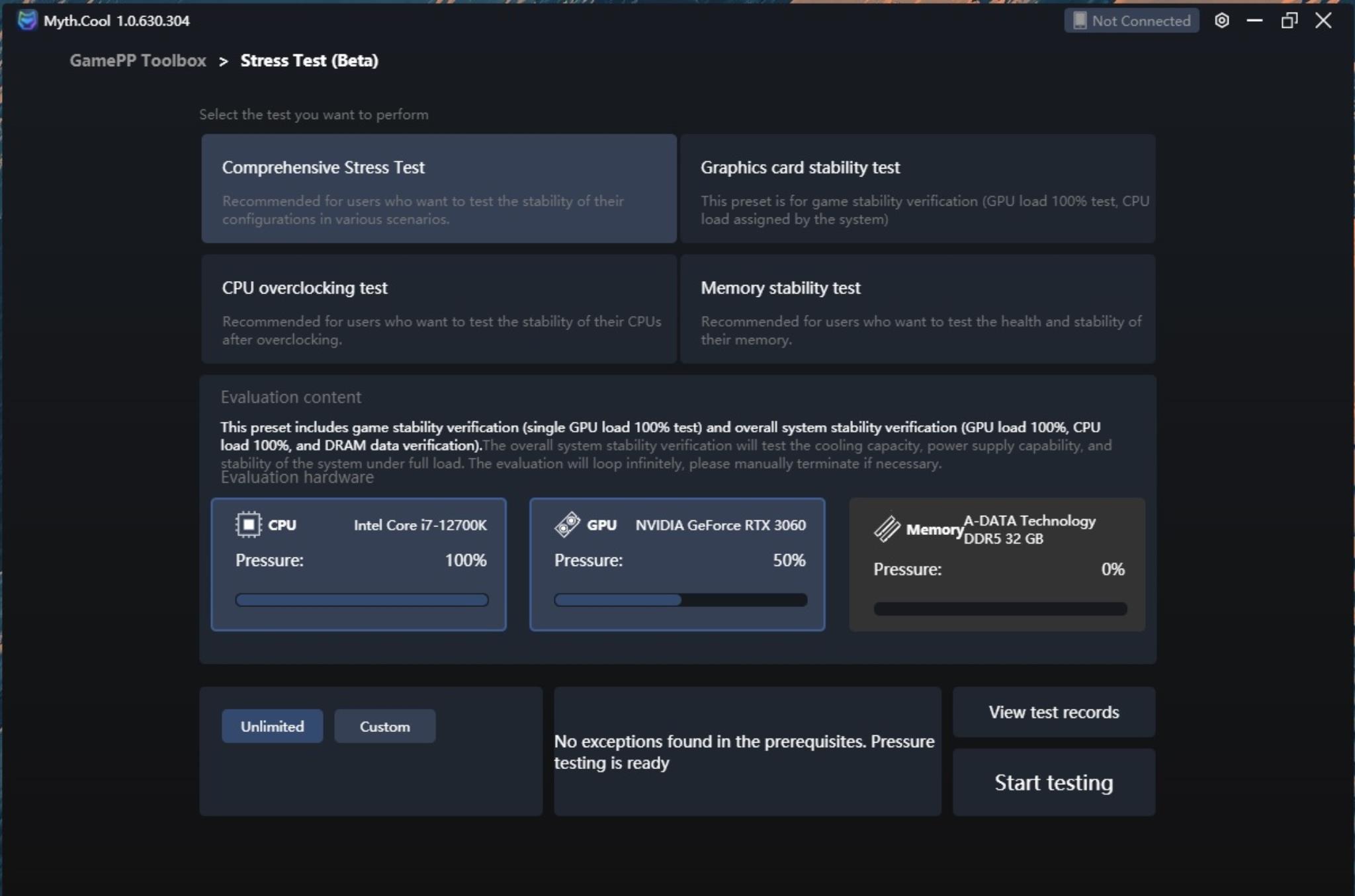Select the Unlimited duration option
This screenshot has height=896, width=1355.
(273, 726)
